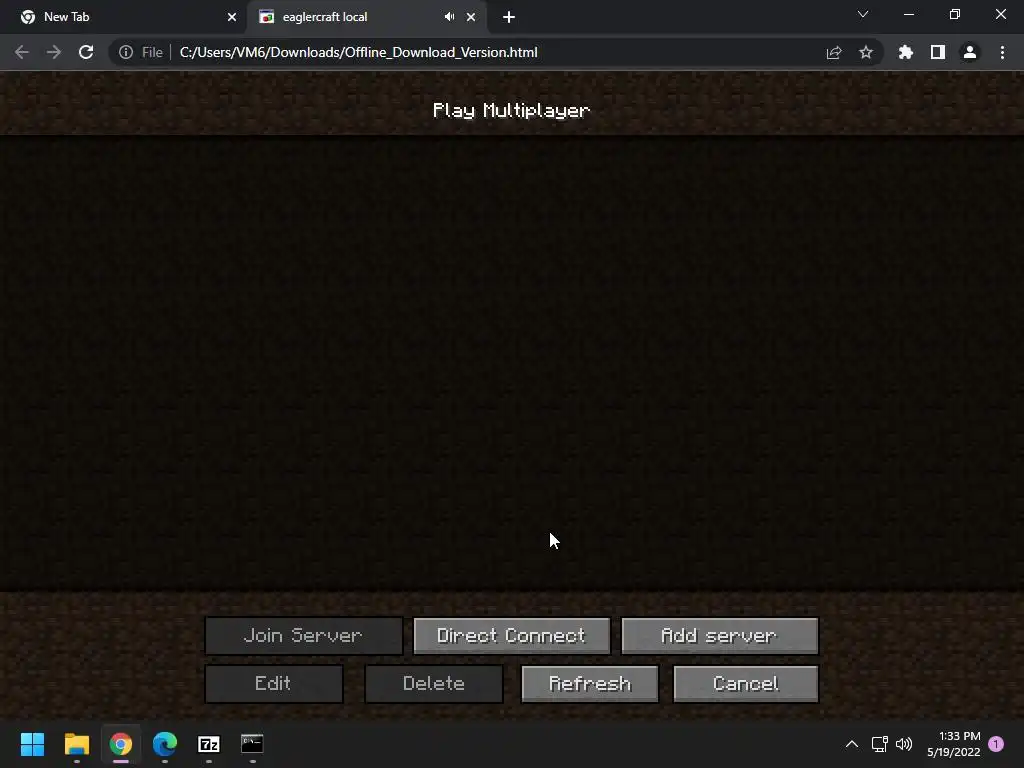Open the command prompt taskbar icon
Screen dimensions: 1024x768
252,743
